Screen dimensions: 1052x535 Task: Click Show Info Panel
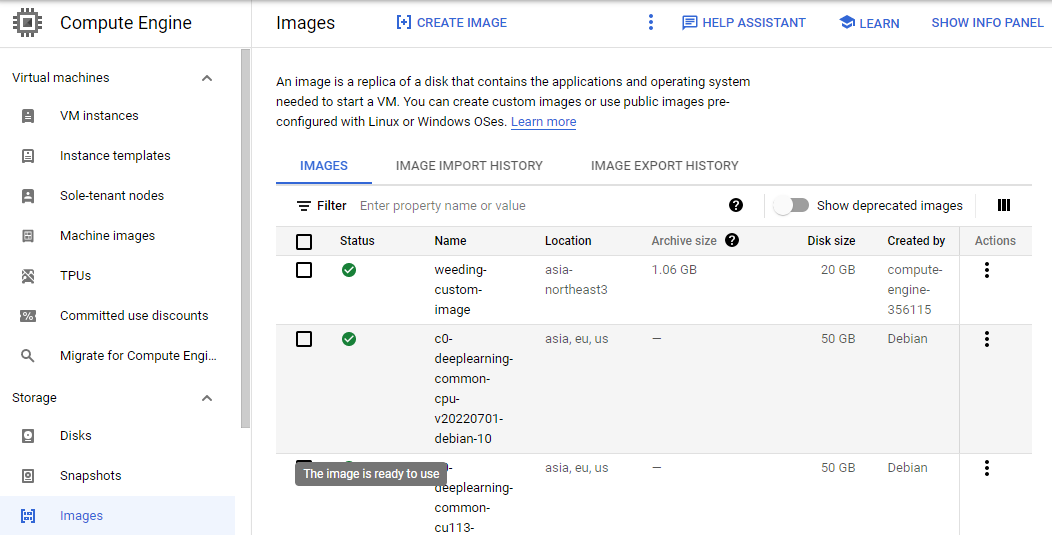[x=988, y=23]
